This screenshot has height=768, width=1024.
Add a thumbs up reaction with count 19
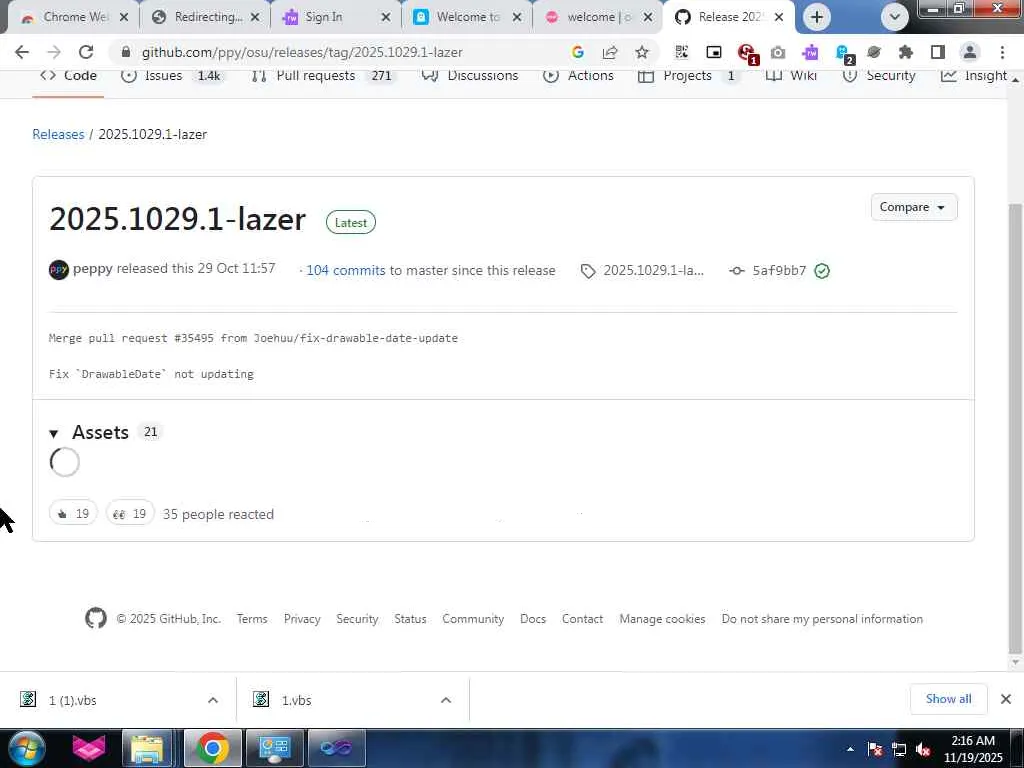tap(73, 513)
